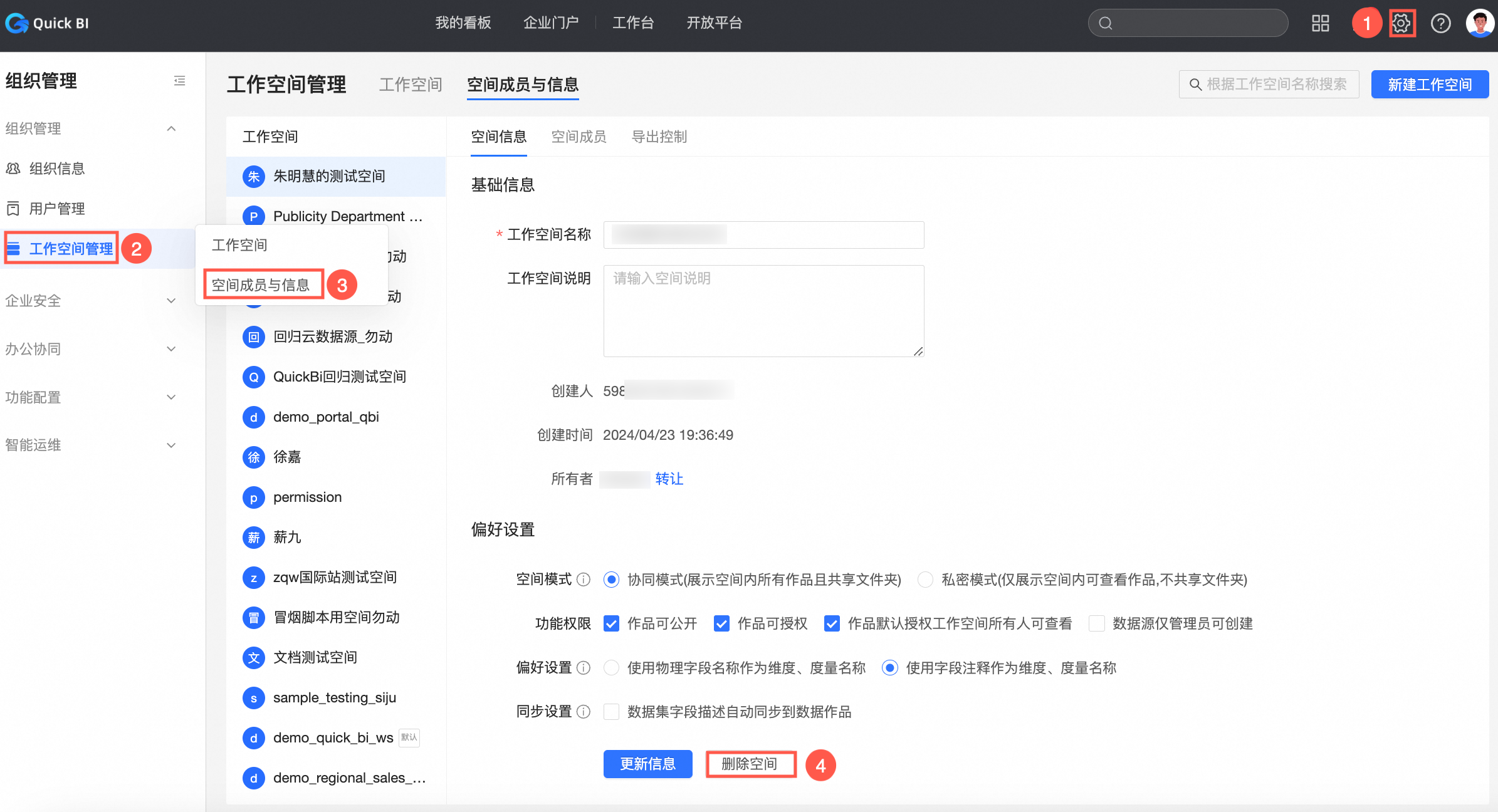Viewport: 1498px width, 812px height.
Task: Select 协同模式 radio button
Action: click(x=611, y=580)
